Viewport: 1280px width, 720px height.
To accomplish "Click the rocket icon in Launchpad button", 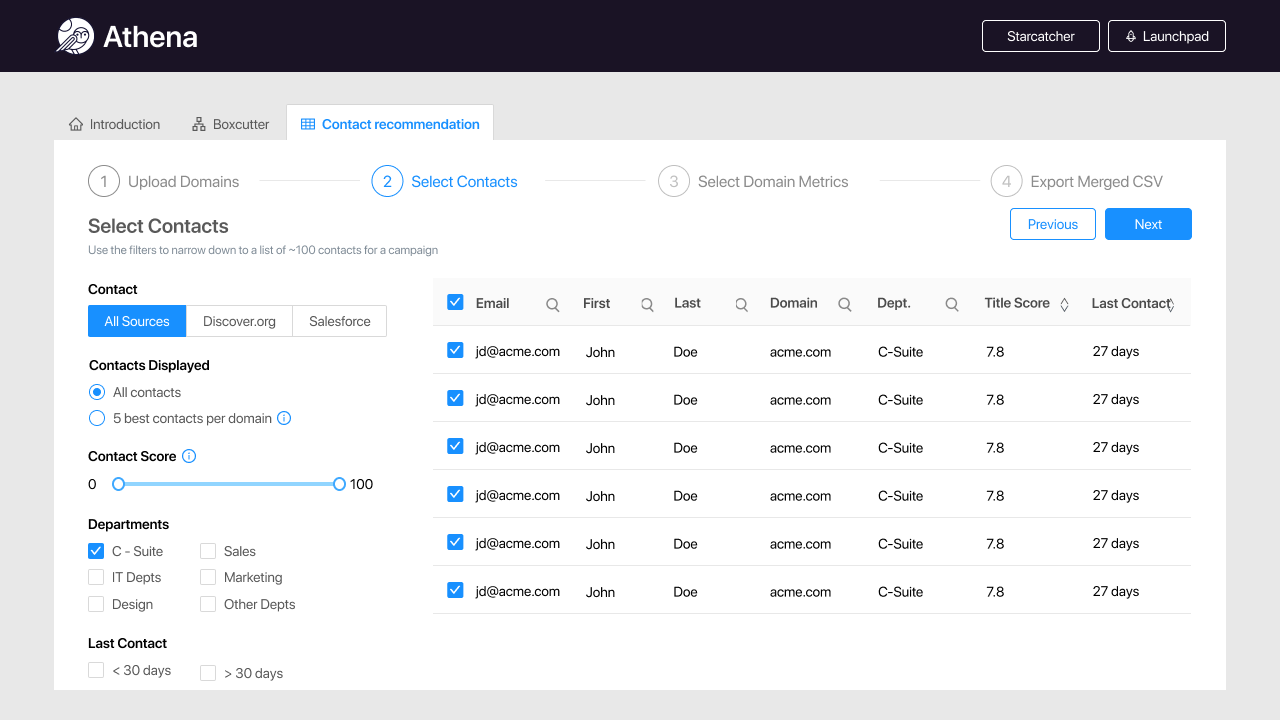I will point(1131,36).
